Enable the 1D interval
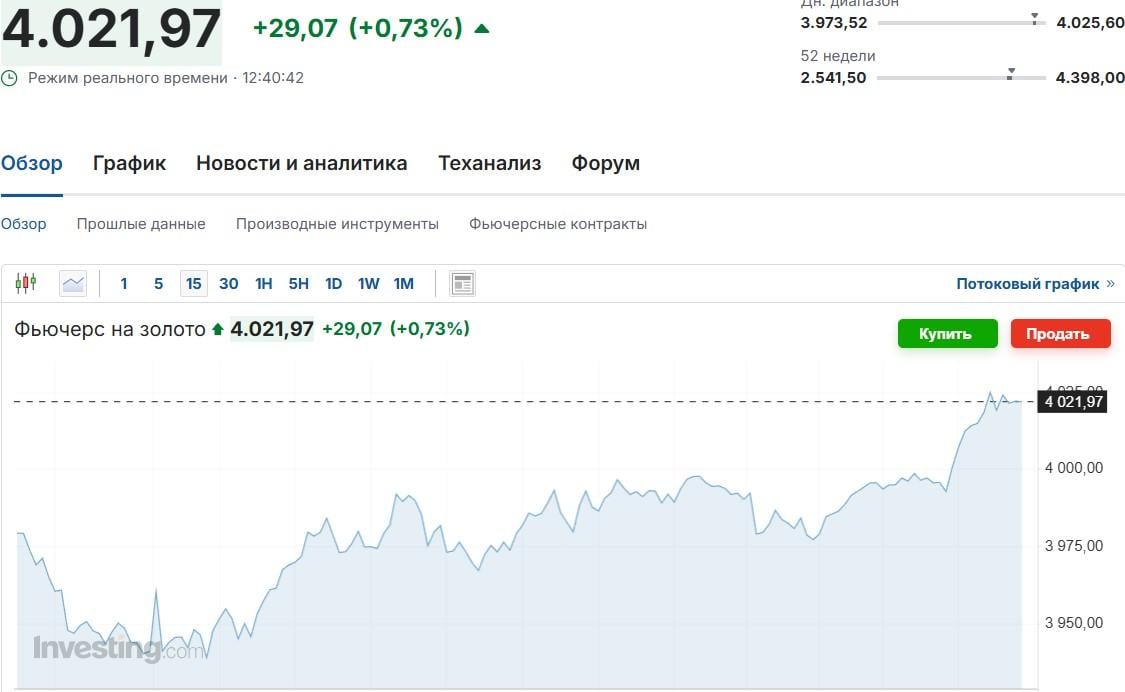This screenshot has width=1125, height=692. point(333,283)
